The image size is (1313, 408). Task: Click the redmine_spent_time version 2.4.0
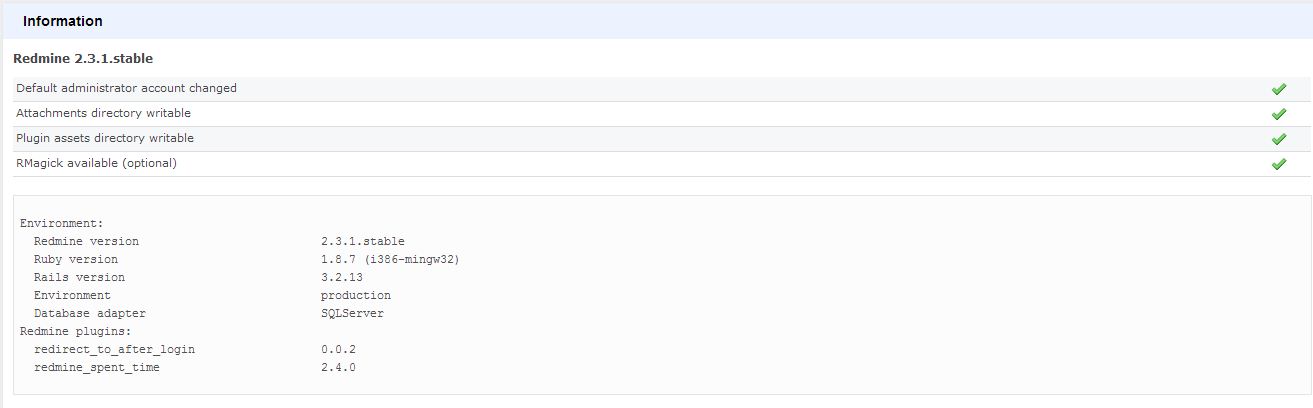click(x=338, y=368)
